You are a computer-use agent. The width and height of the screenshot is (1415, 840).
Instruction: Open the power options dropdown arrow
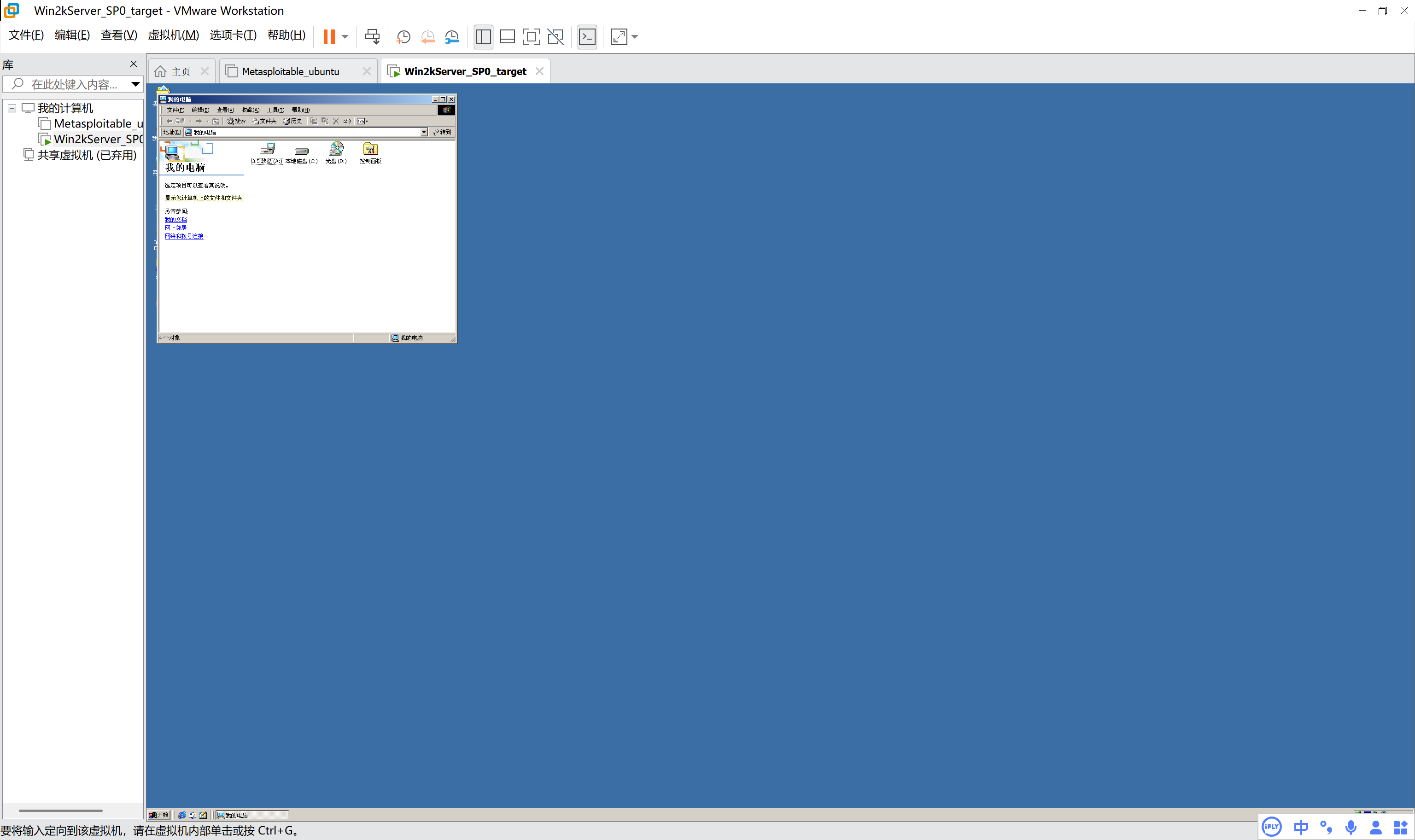(x=345, y=37)
